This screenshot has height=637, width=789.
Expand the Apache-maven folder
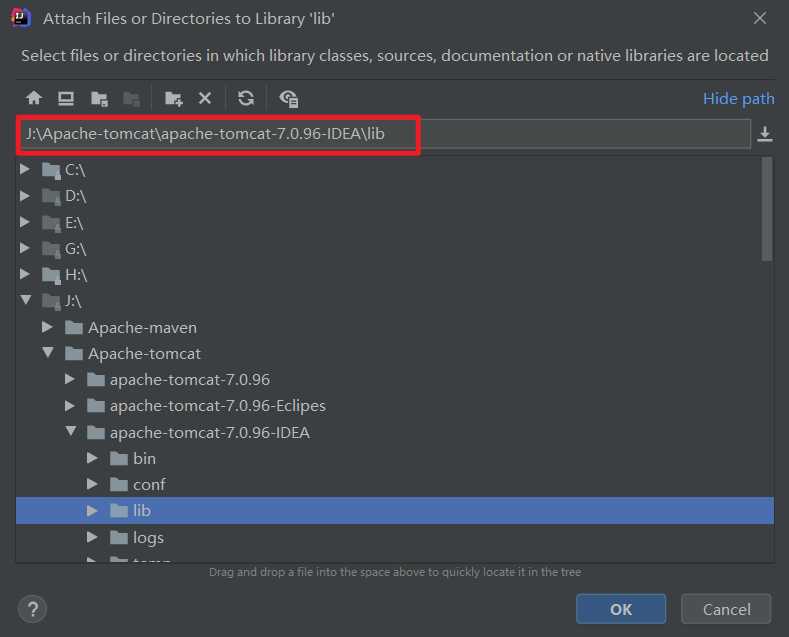47,328
